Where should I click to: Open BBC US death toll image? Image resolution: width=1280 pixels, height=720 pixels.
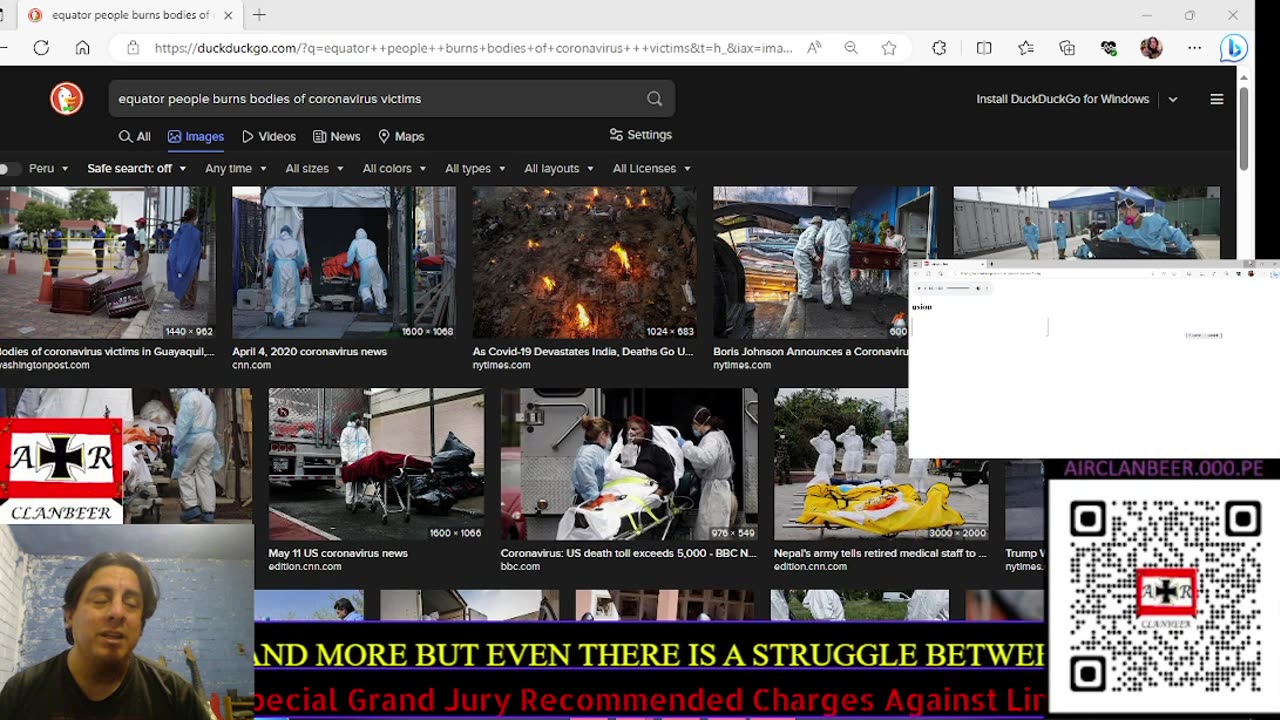click(x=629, y=464)
